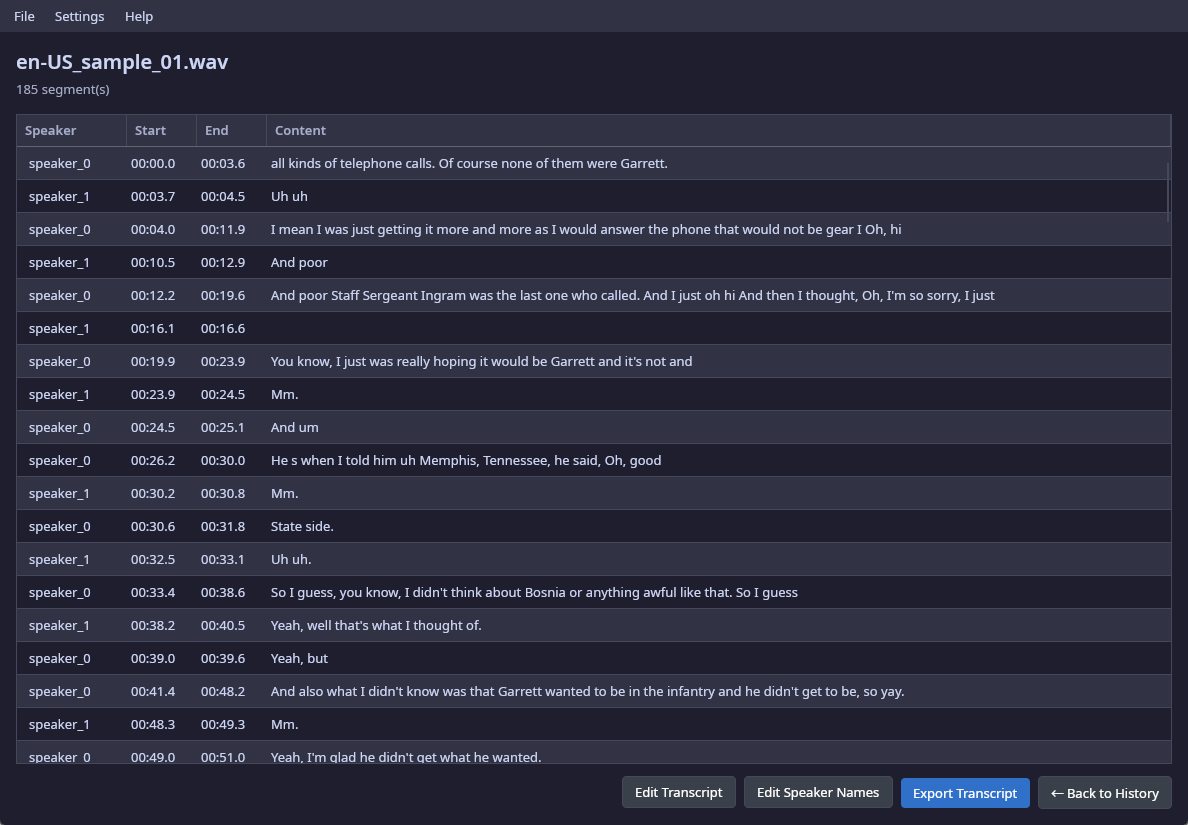The width and height of the screenshot is (1188, 825).
Task: Click speaker_0 cell in the 00:04.0 row
Action: (59, 230)
